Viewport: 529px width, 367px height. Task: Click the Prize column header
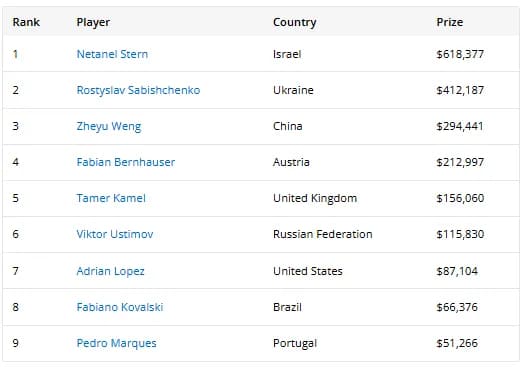[449, 22]
